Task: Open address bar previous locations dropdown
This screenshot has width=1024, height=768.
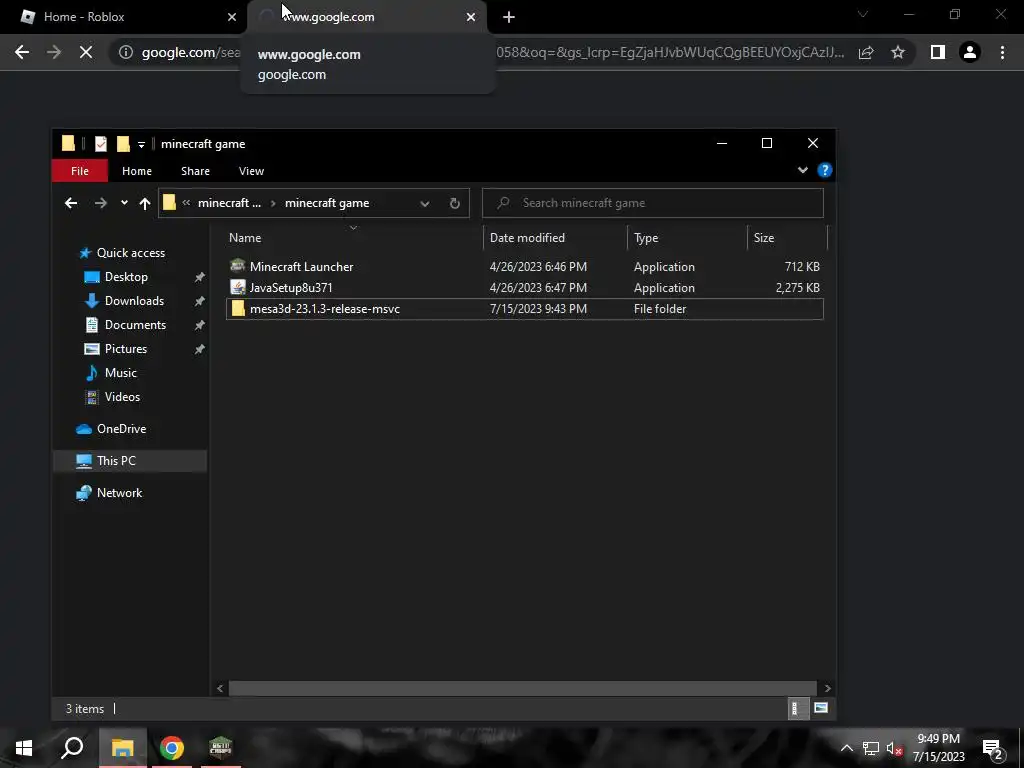Action: pos(424,203)
